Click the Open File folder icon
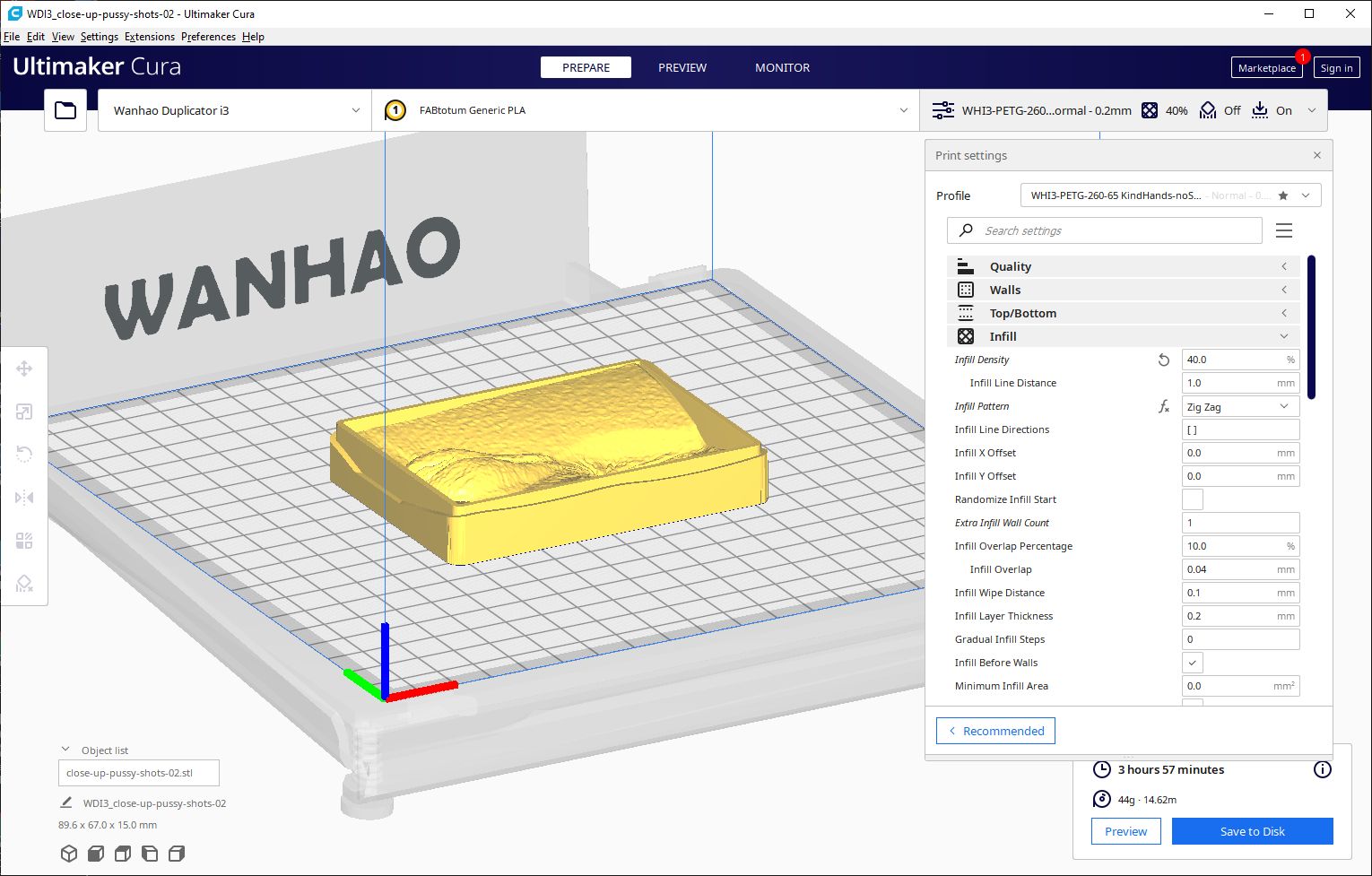The image size is (1372, 876). point(65,110)
